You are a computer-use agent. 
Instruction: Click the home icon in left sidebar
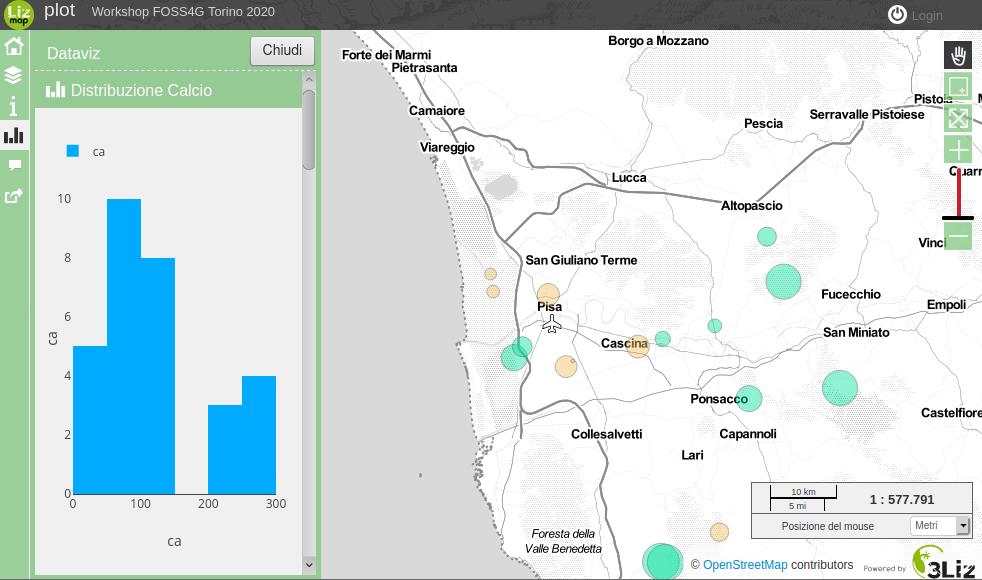coord(14,46)
